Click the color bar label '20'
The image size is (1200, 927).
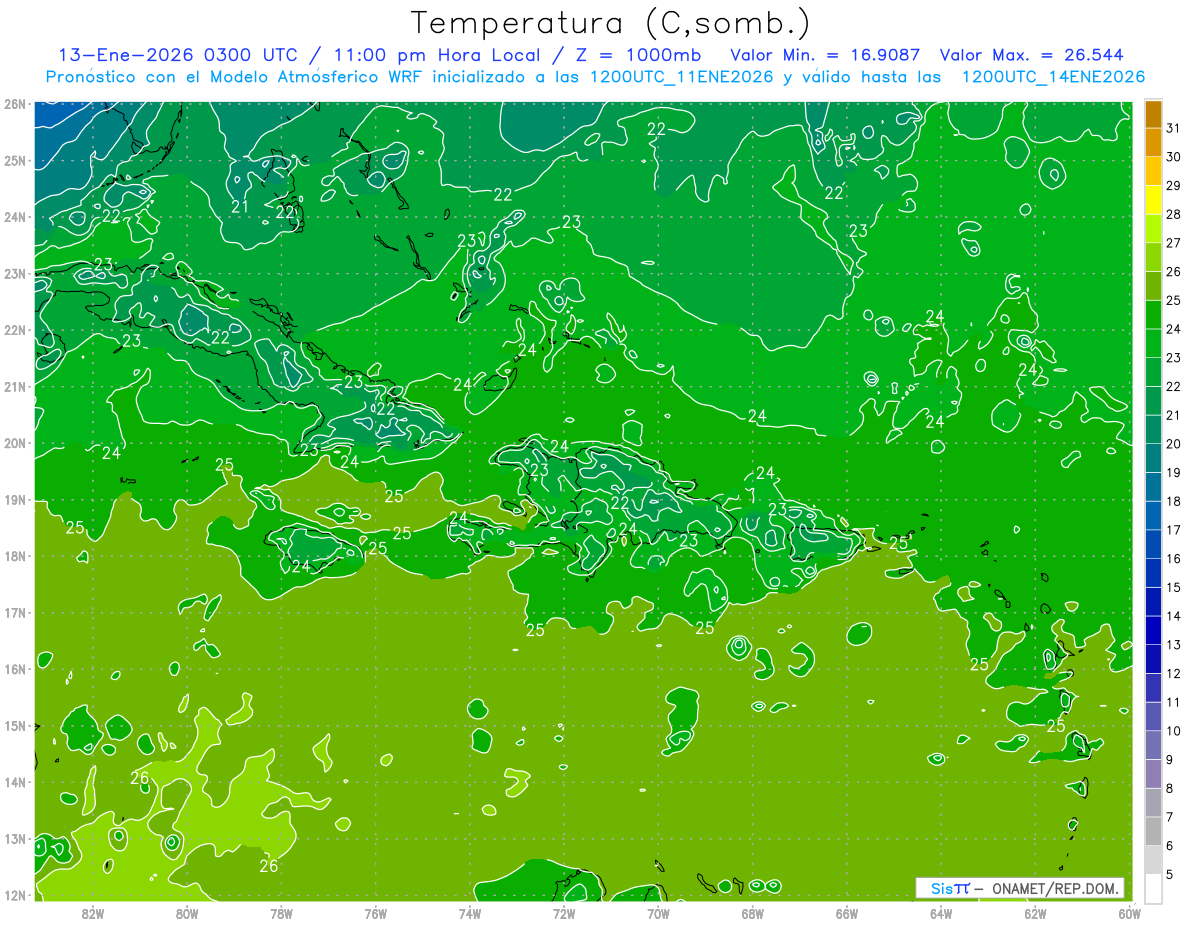(x=1173, y=444)
